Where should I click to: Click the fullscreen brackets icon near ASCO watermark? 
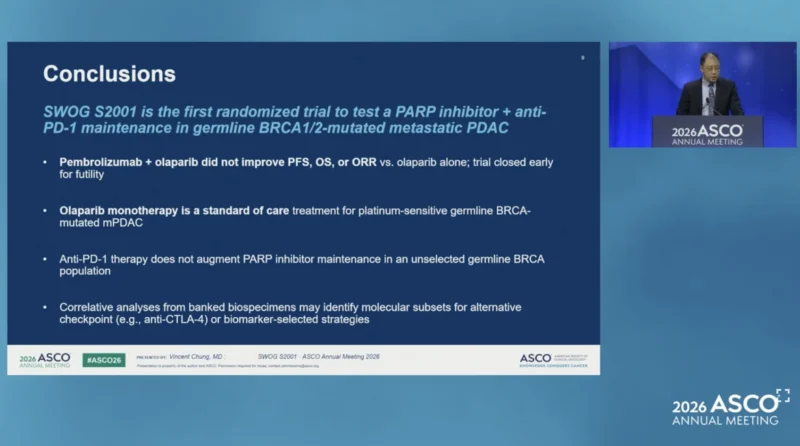coord(783,395)
